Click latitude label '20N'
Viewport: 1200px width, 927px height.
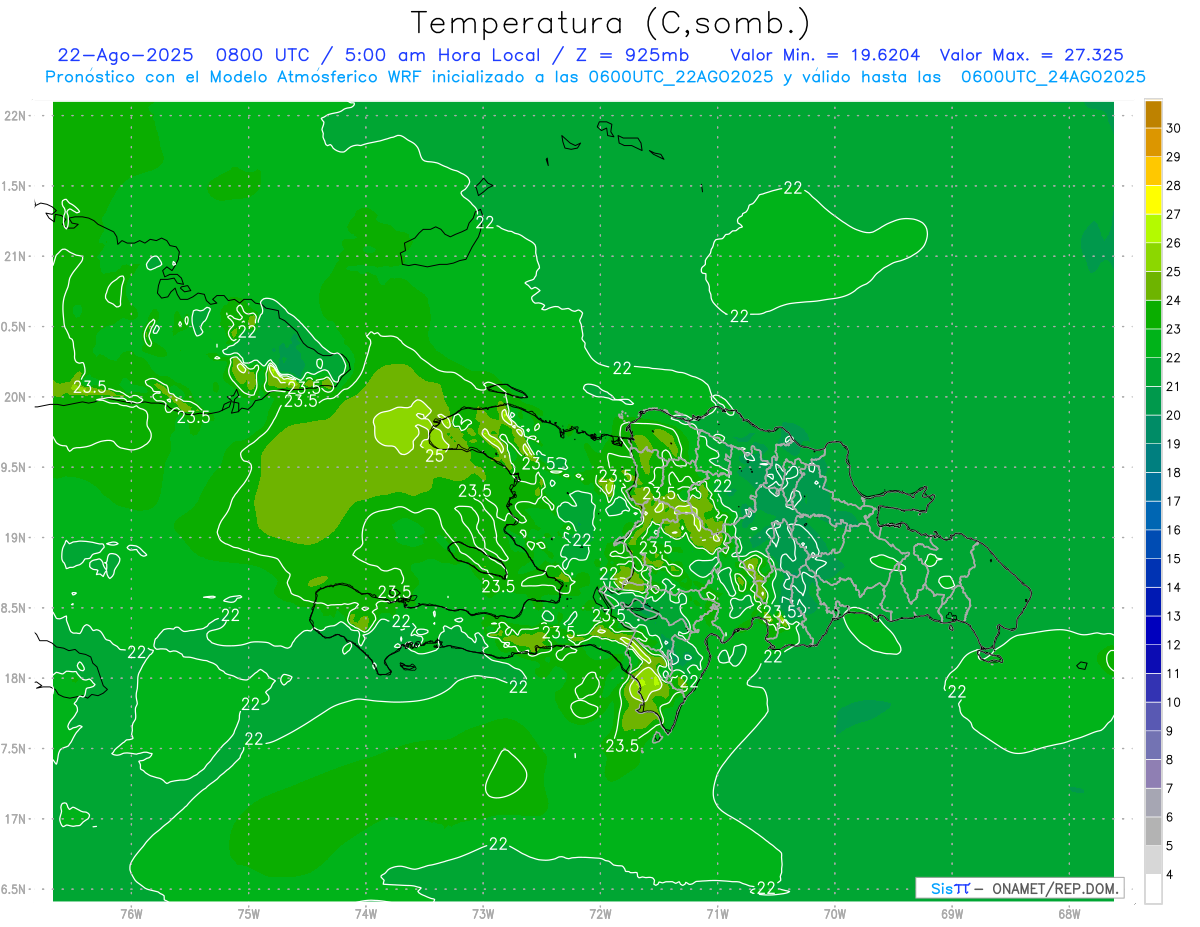[x=15, y=397]
